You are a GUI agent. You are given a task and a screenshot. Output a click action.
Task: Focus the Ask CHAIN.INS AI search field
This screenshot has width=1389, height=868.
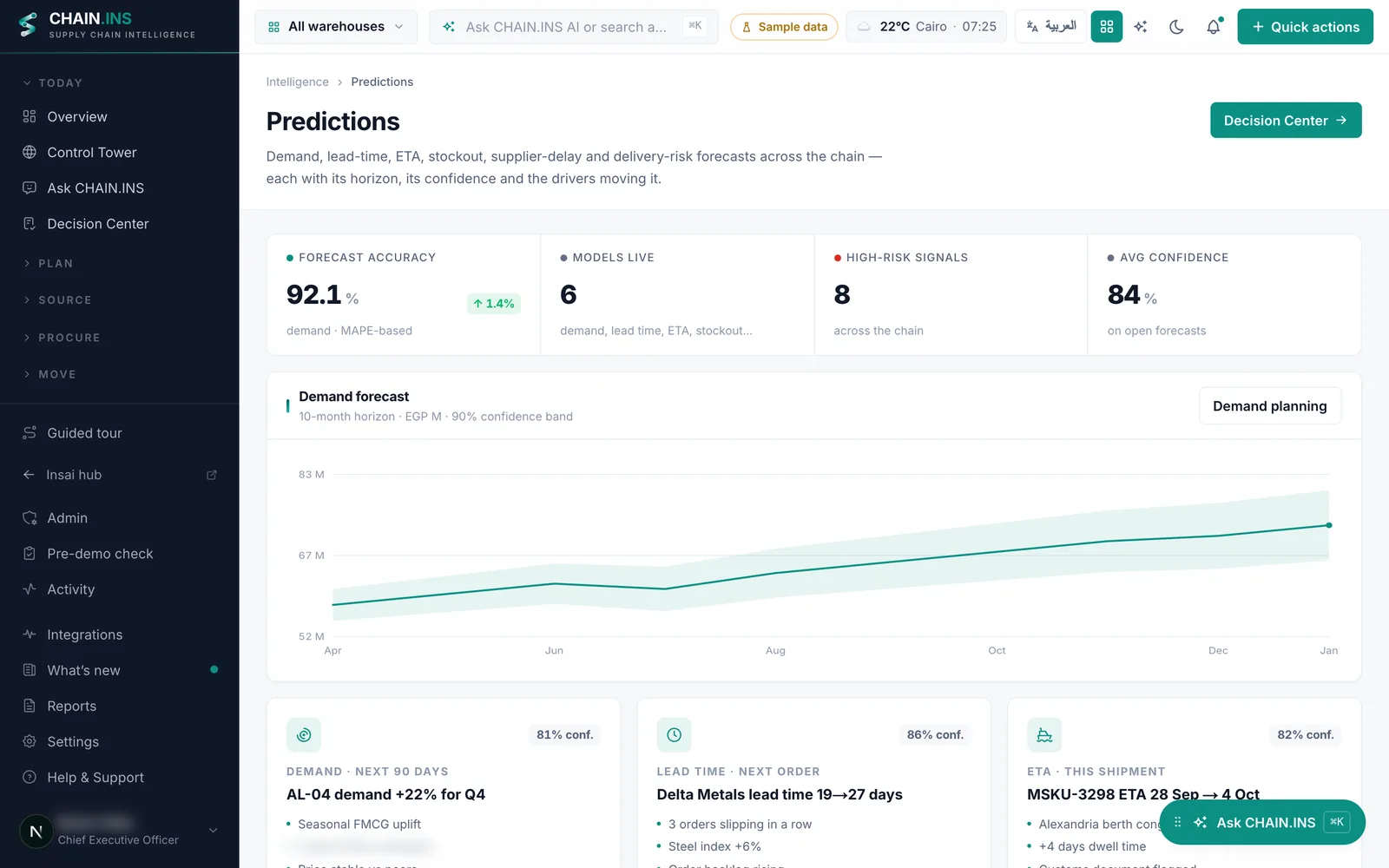(574, 27)
